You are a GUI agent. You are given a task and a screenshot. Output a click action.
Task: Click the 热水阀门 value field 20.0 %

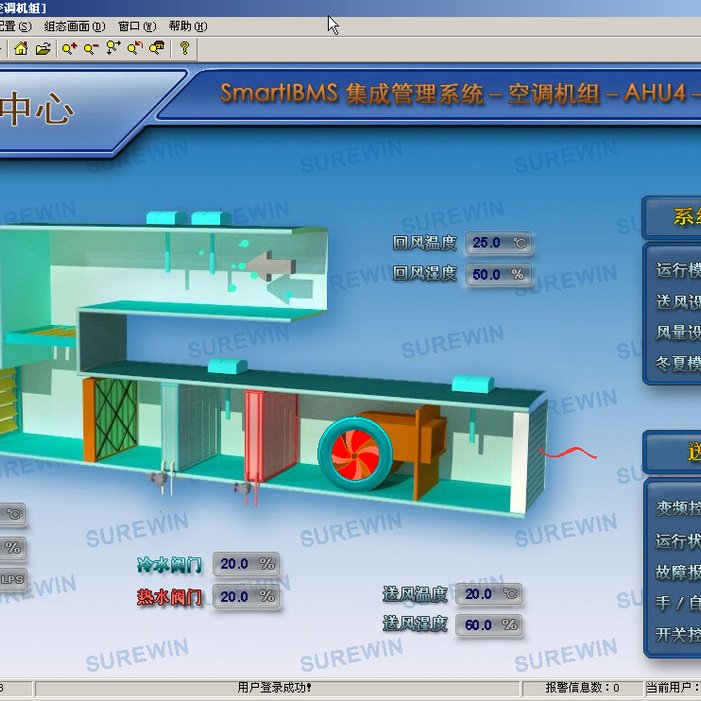[x=247, y=596]
